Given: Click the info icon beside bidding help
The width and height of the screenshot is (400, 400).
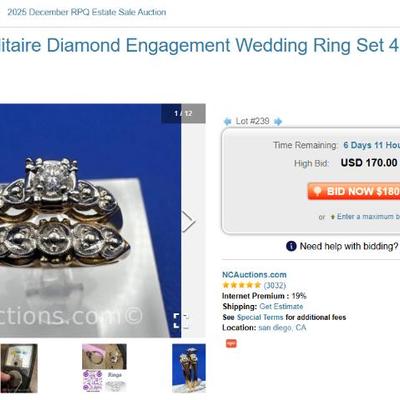Looking at the screenshot, I should [291, 246].
